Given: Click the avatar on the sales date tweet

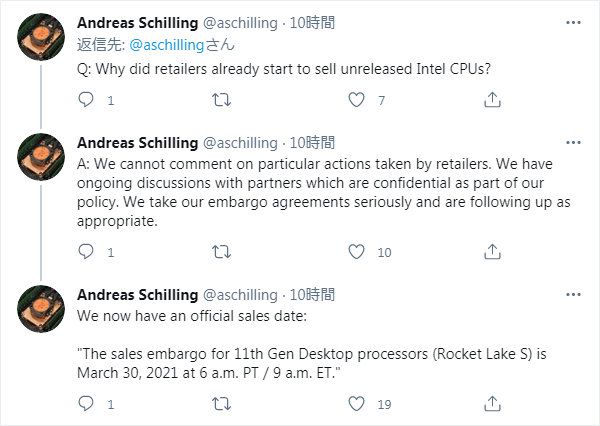Looking at the screenshot, I should tap(41, 307).
